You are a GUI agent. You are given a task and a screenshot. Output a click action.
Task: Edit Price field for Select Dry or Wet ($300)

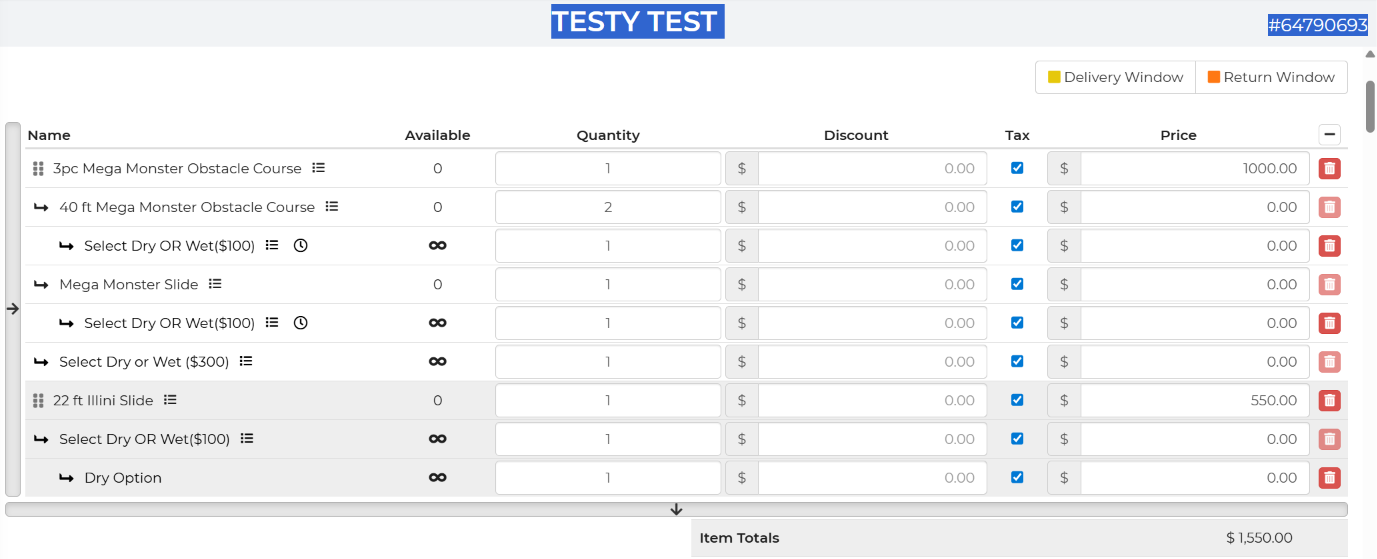(x=1195, y=362)
